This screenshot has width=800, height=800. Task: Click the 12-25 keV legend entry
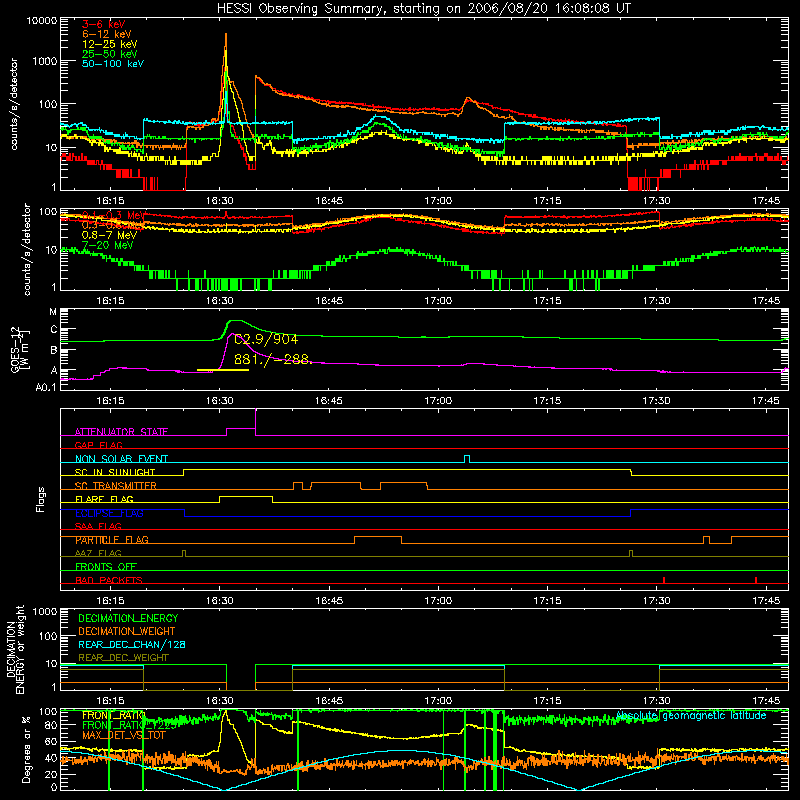(x=110, y=44)
